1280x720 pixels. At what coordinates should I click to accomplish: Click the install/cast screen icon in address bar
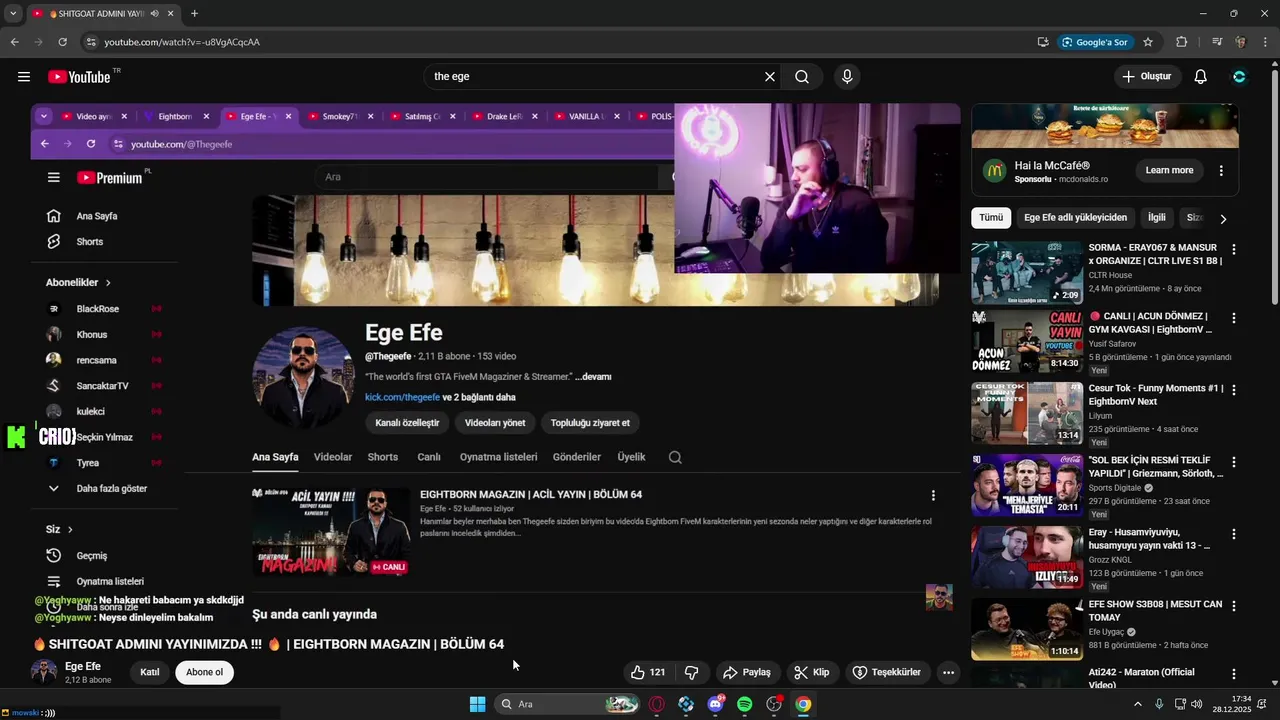tap(1043, 42)
